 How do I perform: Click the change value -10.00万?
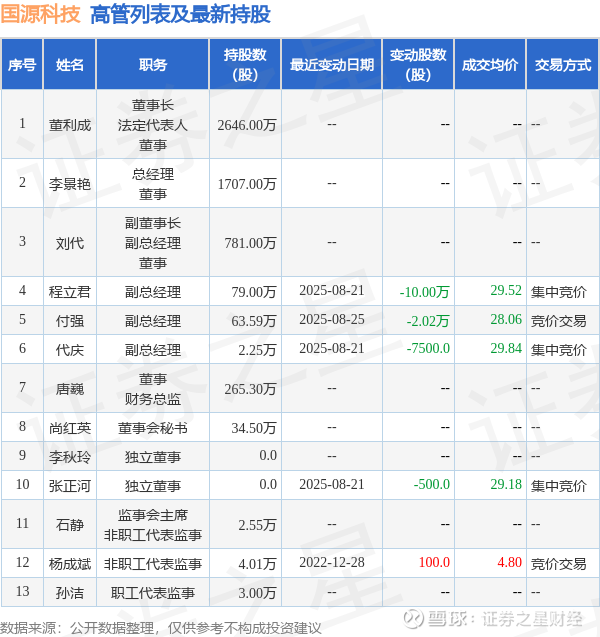[x=425, y=292]
